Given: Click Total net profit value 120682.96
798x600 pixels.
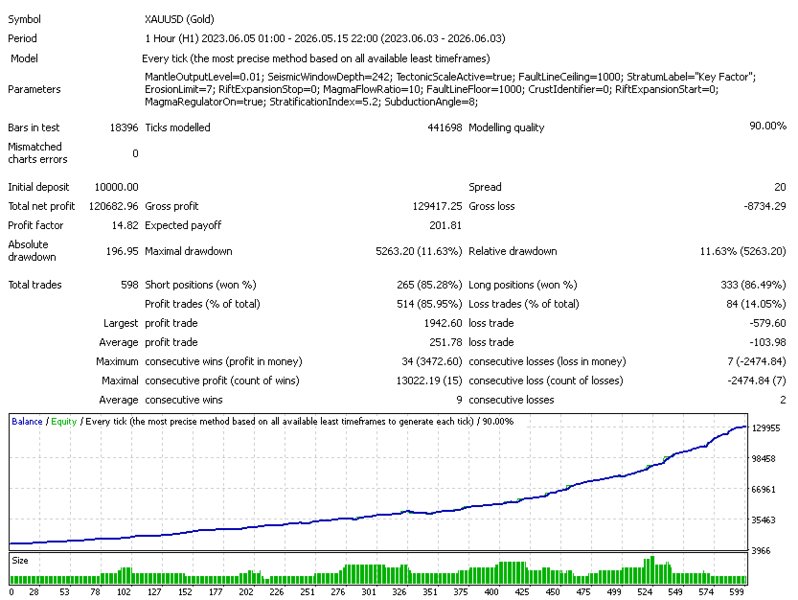Looking at the screenshot, I should [113, 206].
